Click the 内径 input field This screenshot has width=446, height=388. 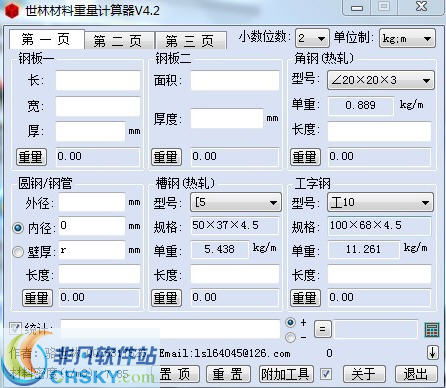[92, 226]
